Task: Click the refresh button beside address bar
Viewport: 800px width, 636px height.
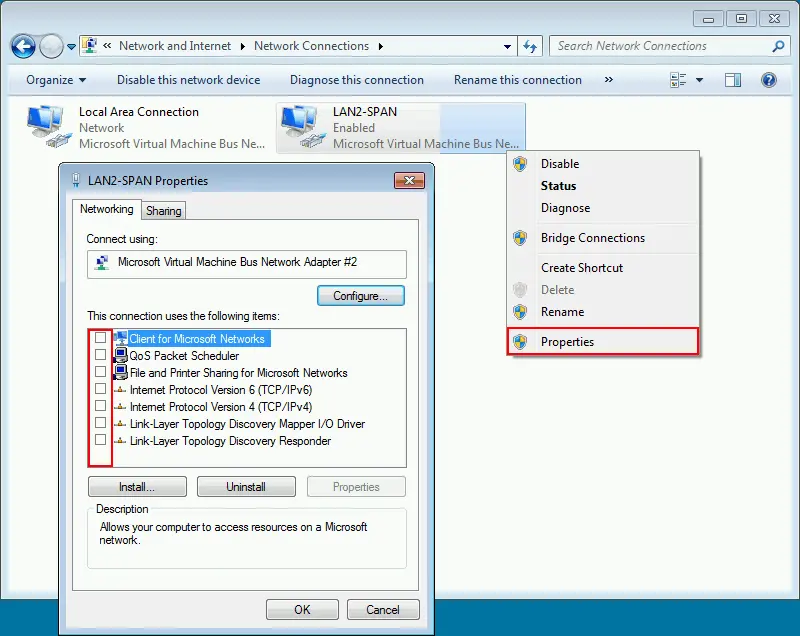Action: click(530, 47)
